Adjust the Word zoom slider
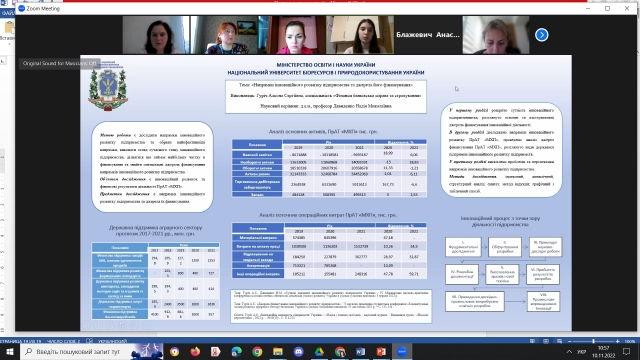The height and width of the screenshot is (360, 640). click(593, 341)
